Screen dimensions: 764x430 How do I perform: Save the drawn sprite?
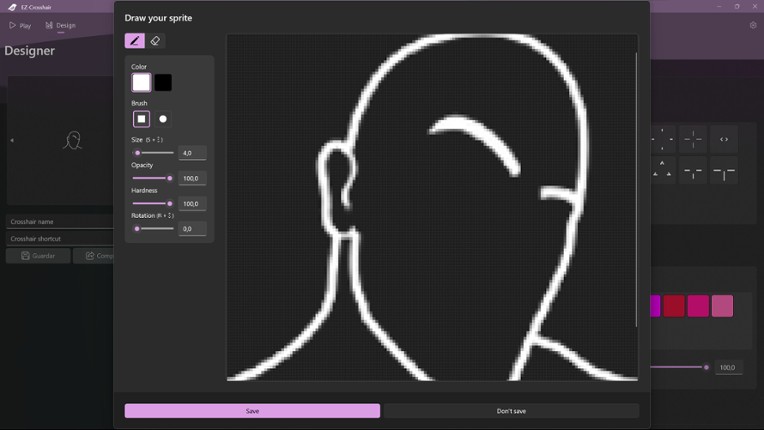point(252,411)
